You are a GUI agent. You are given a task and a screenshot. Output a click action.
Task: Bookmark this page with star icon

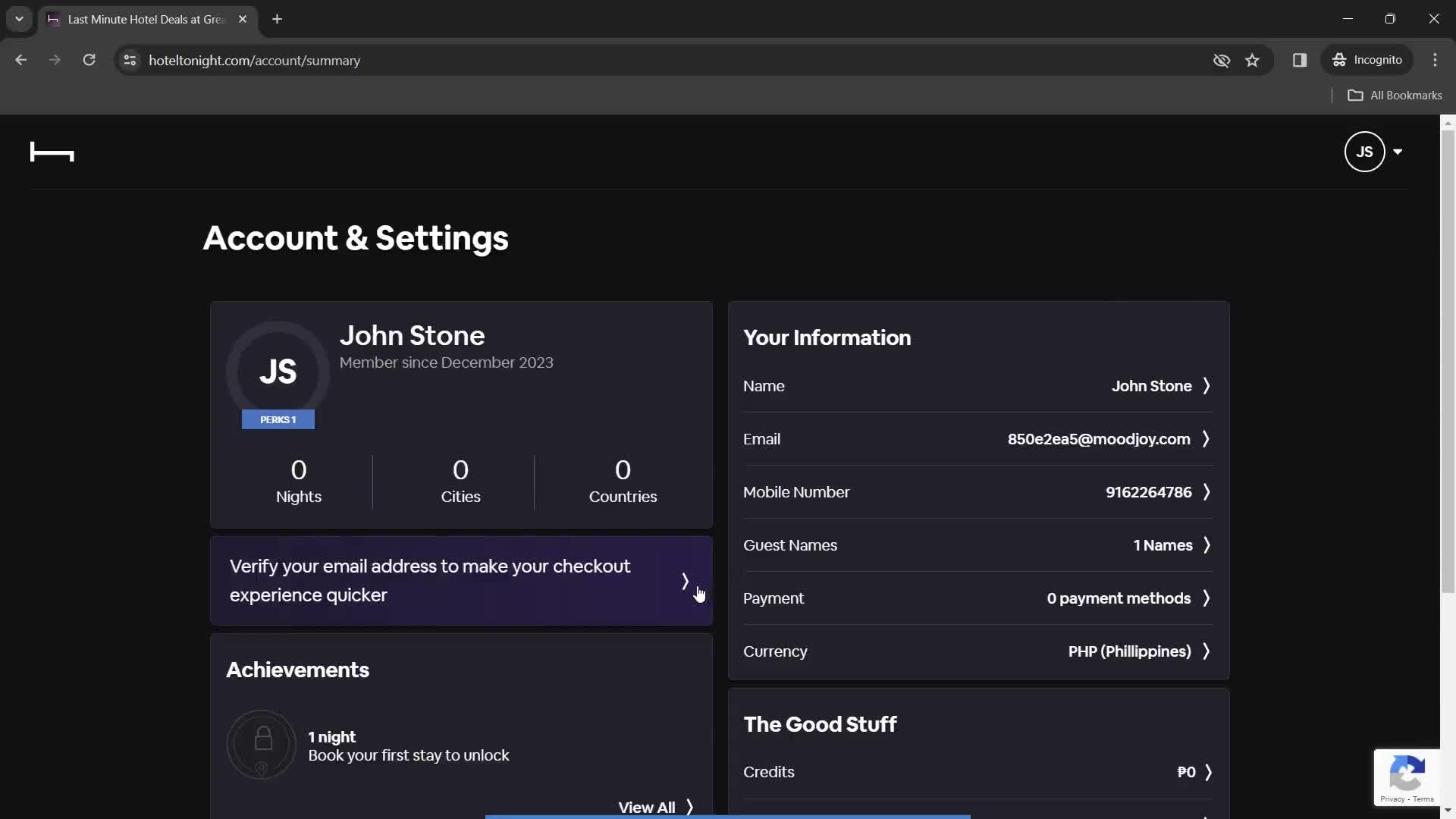tap(1252, 60)
